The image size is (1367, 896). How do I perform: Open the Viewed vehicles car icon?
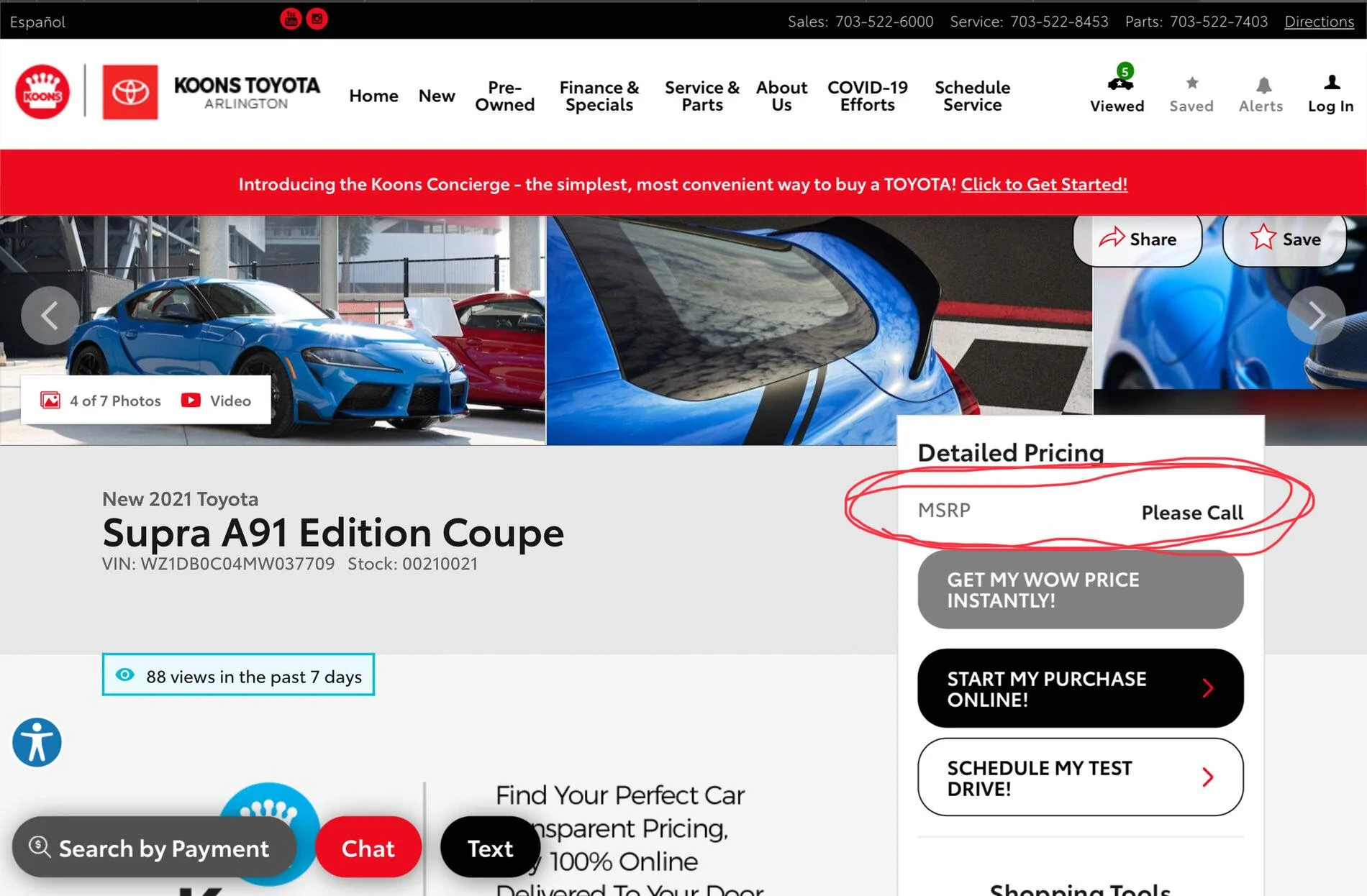tap(1120, 83)
